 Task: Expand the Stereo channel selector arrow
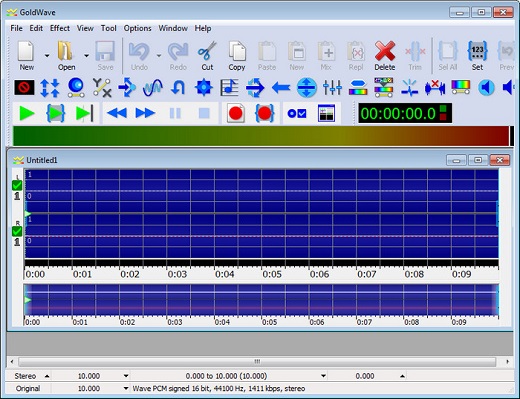click(x=47, y=376)
